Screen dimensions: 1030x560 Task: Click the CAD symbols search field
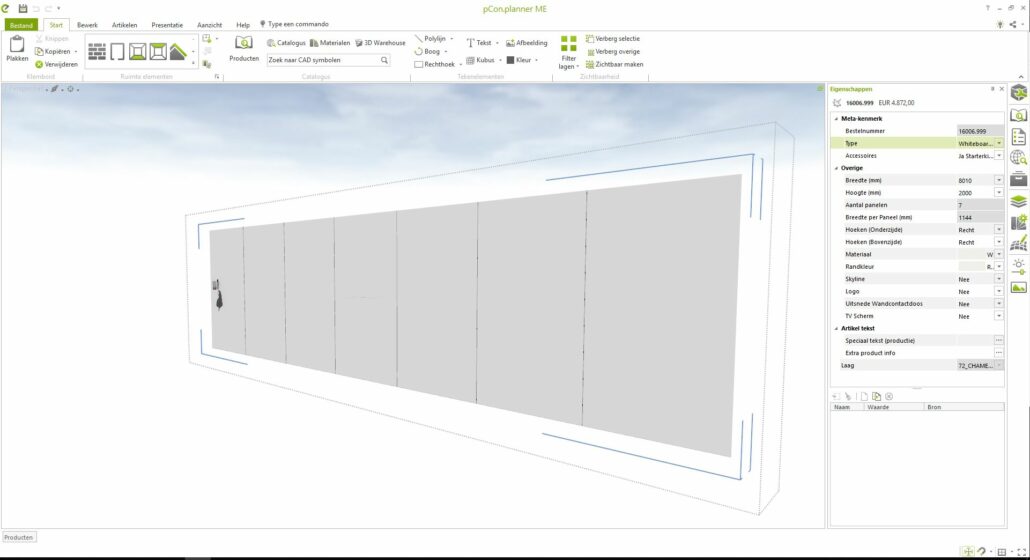[322, 60]
